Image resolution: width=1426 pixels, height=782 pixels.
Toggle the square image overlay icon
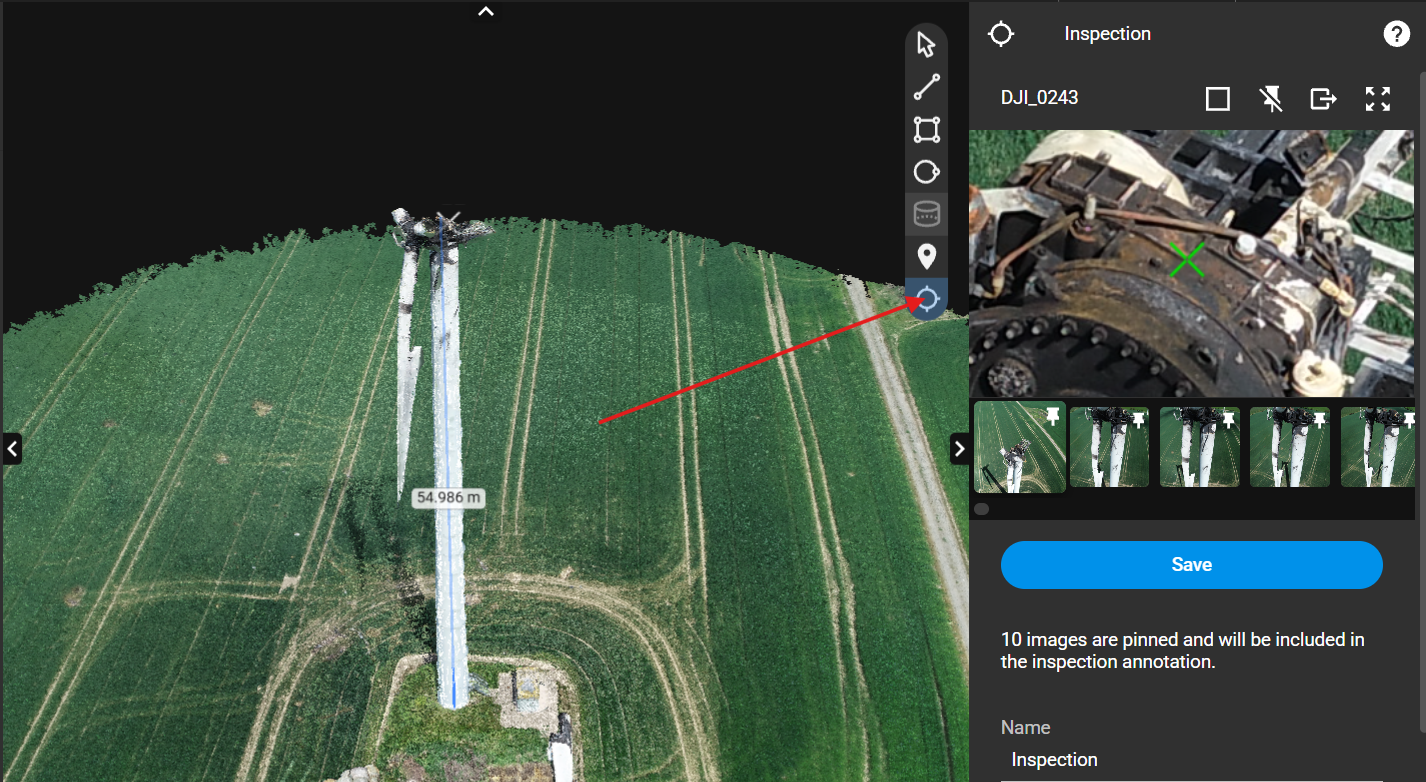[1217, 98]
